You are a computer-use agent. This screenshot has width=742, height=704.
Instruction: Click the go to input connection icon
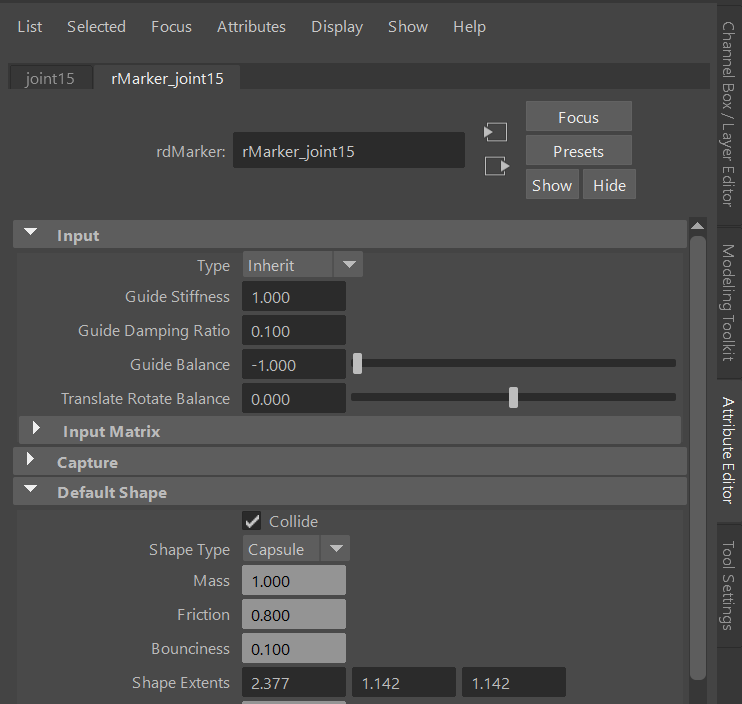tap(495, 132)
